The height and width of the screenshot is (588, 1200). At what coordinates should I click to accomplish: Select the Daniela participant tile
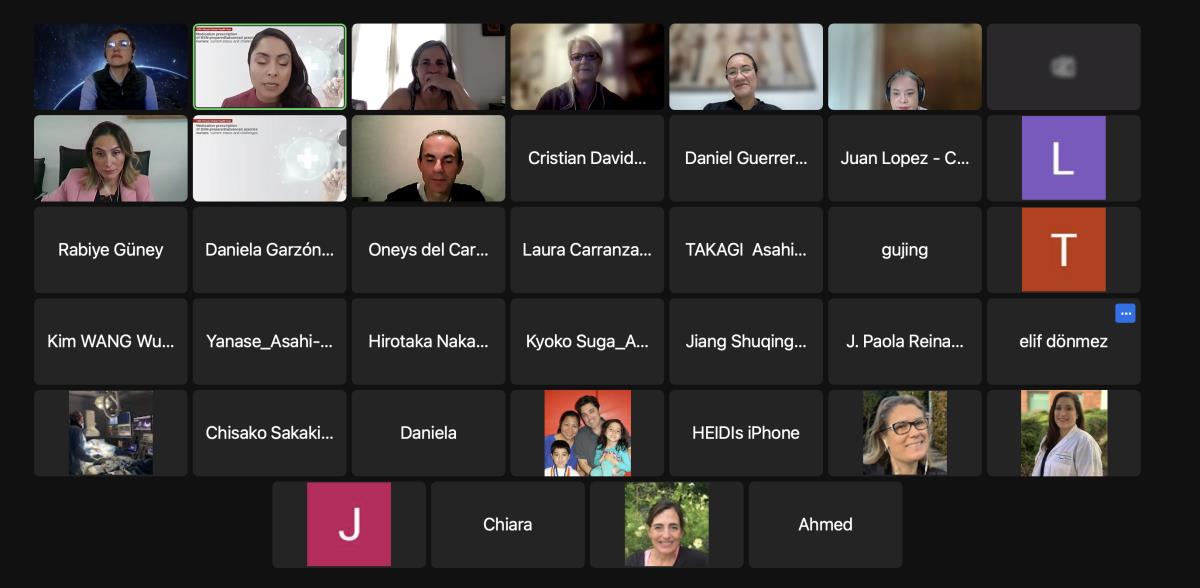coord(429,433)
